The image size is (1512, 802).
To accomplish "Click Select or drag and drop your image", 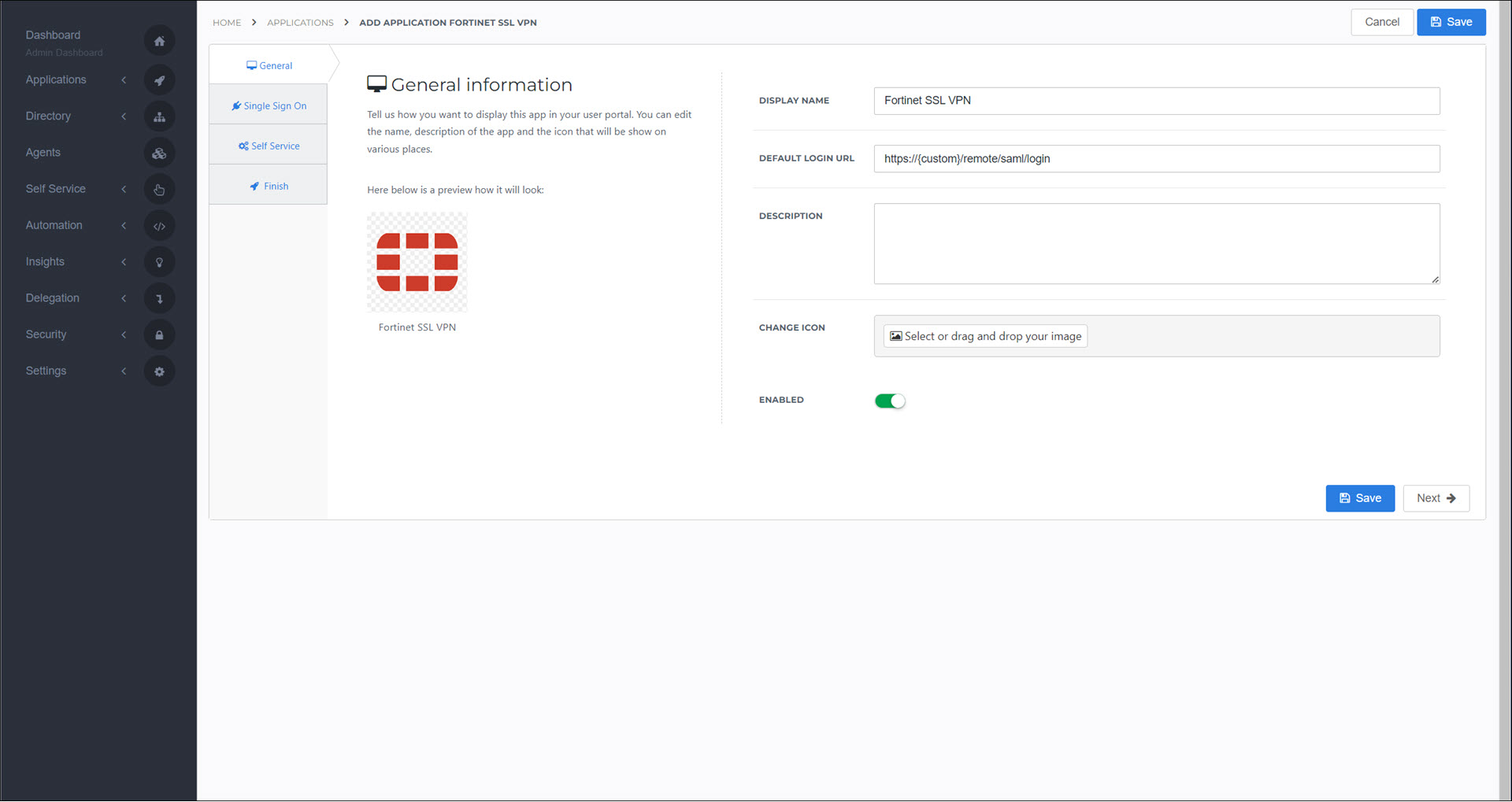I will [985, 336].
